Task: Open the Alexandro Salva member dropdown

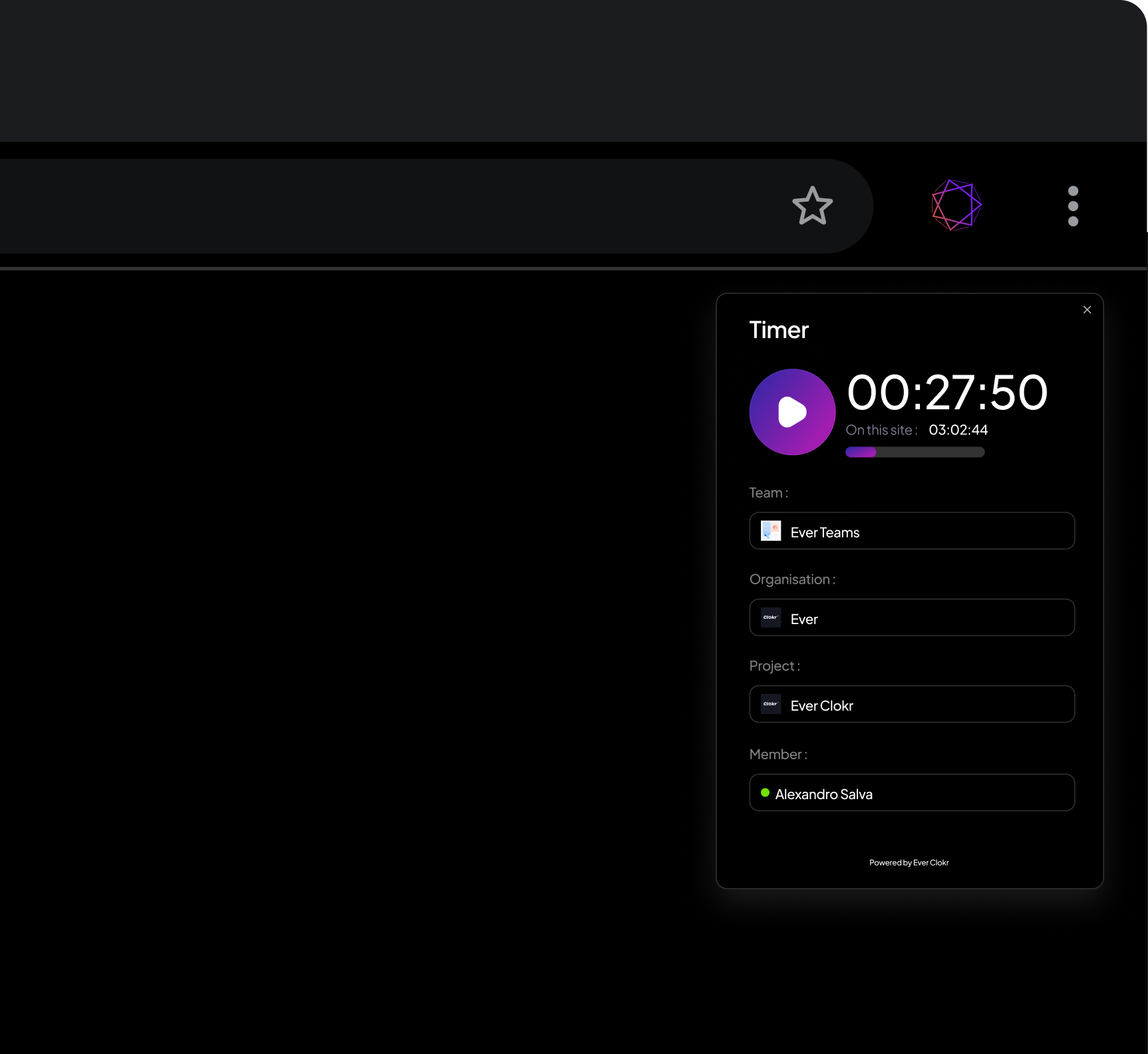Action: [912, 792]
